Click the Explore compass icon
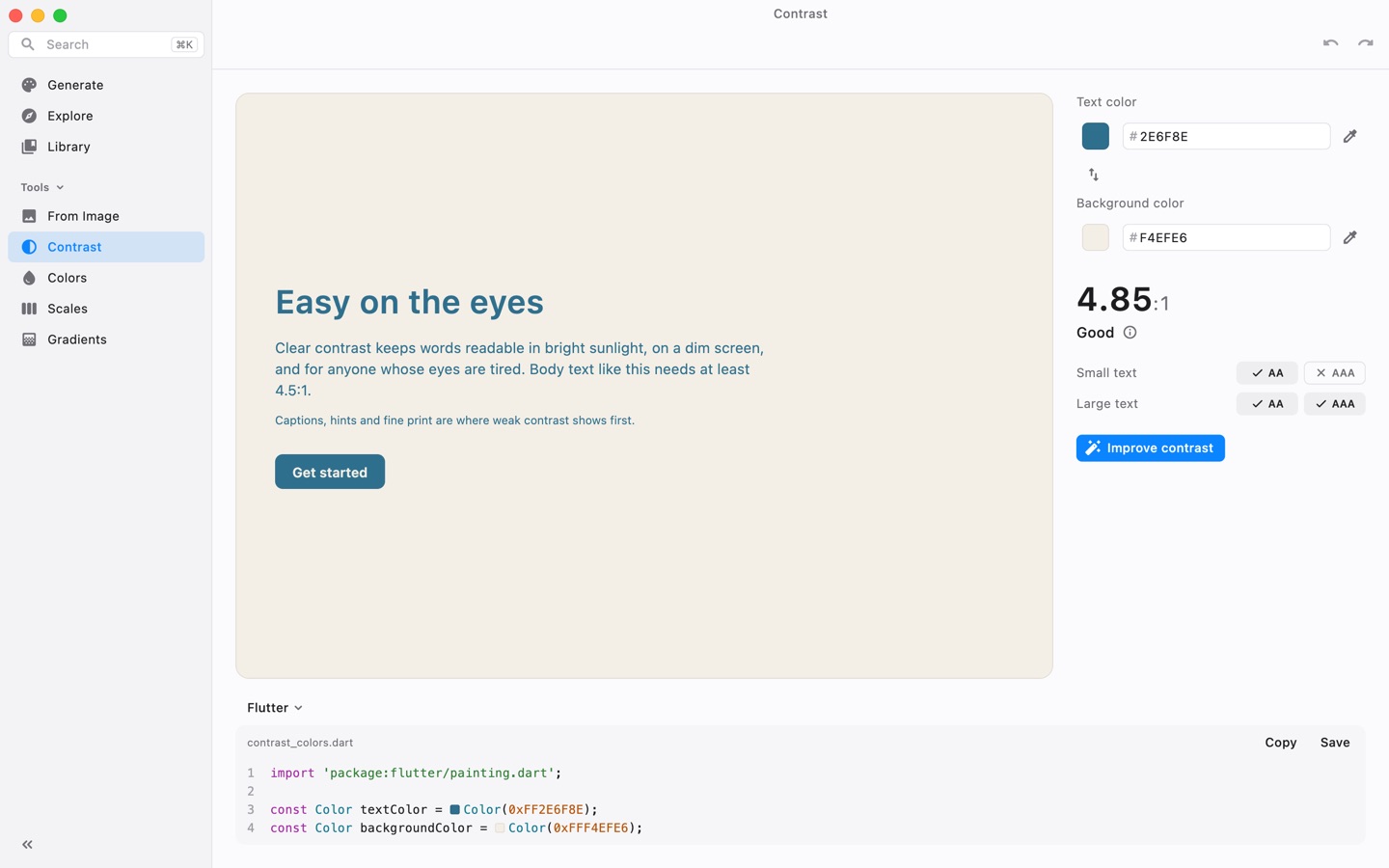Image resolution: width=1389 pixels, height=868 pixels. pyautogui.click(x=29, y=116)
